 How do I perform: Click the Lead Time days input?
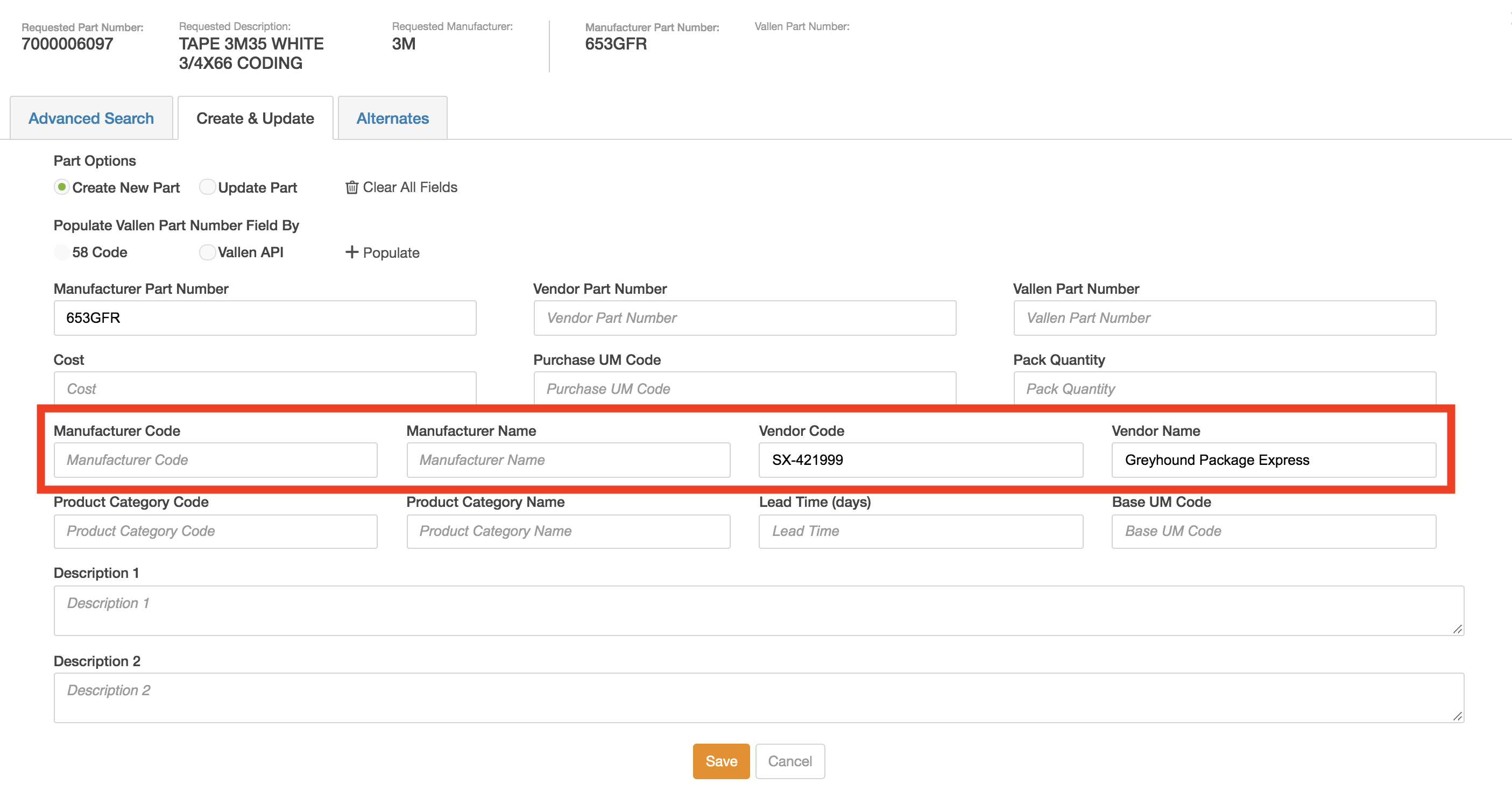tap(920, 531)
